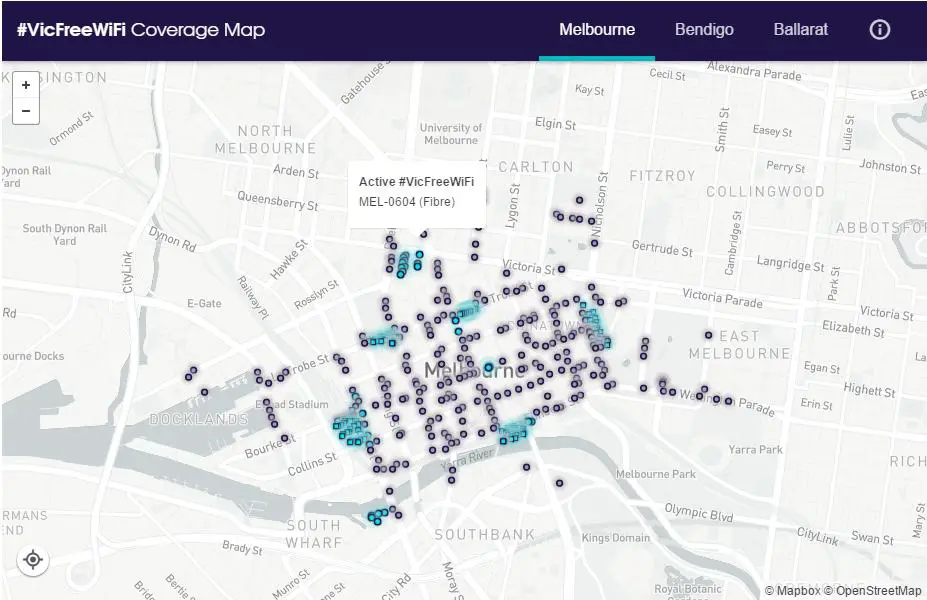Open the Ballarat tab
This screenshot has width=927, height=600.
click(x=800, y=30)
